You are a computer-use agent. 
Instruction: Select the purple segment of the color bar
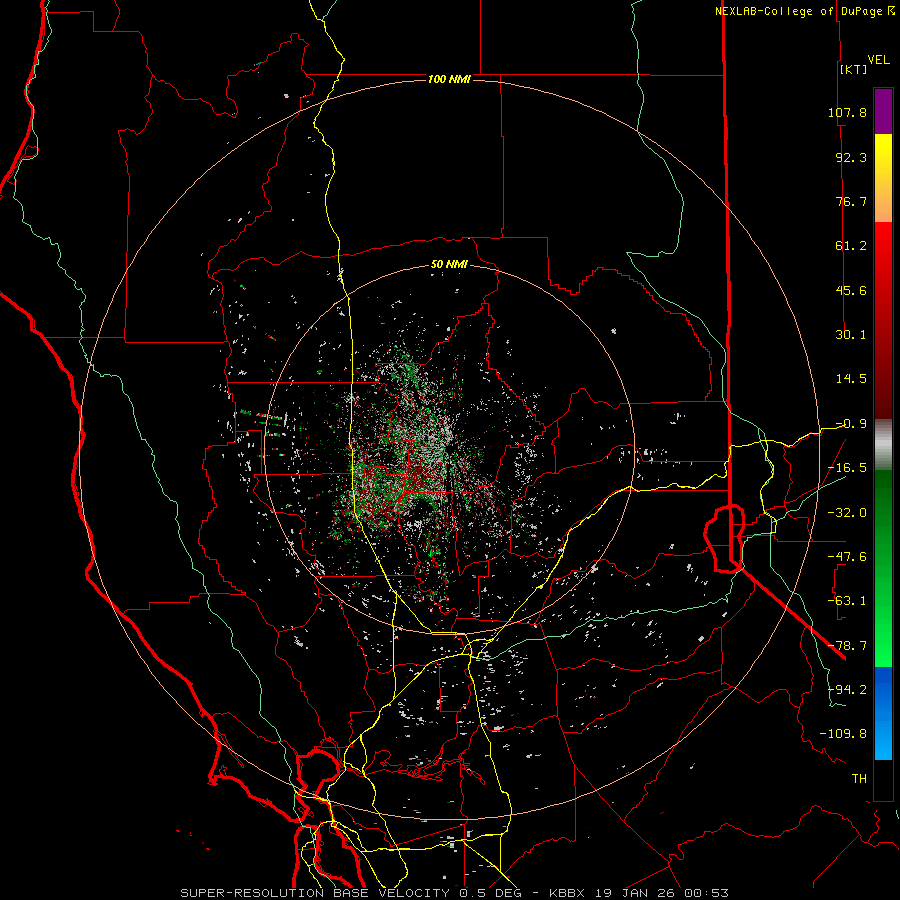[x=883, y=111]
